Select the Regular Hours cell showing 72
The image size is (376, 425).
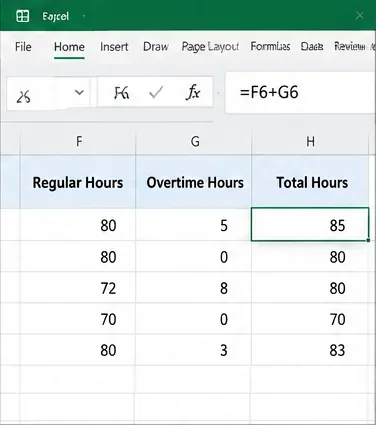click(x=78, y=287)
